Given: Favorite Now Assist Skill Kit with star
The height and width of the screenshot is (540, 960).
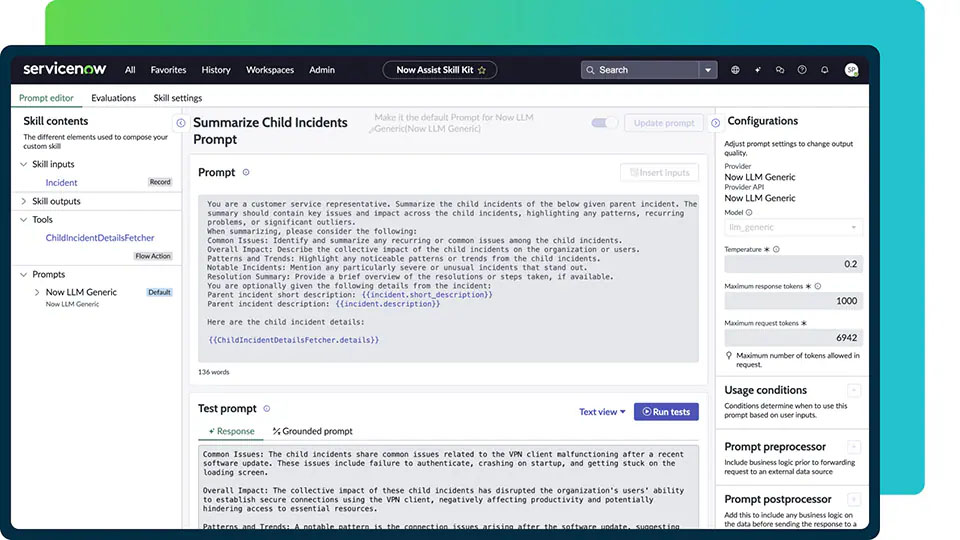Looking at the screenshot, I should point(482,70).
